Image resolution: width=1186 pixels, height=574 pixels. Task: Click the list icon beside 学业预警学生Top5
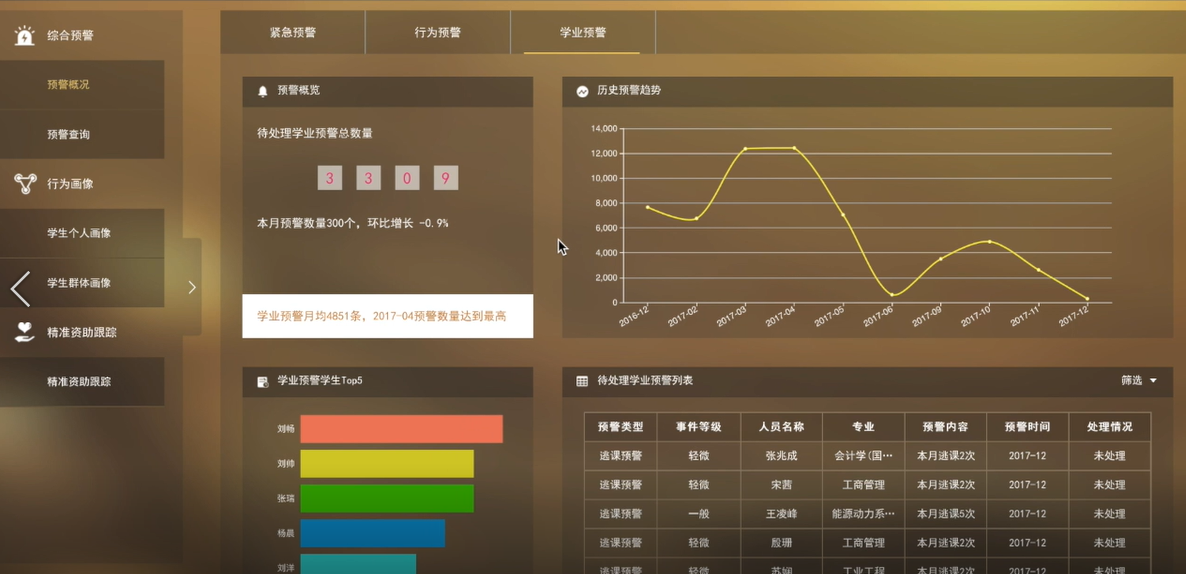tap(263, 382)
